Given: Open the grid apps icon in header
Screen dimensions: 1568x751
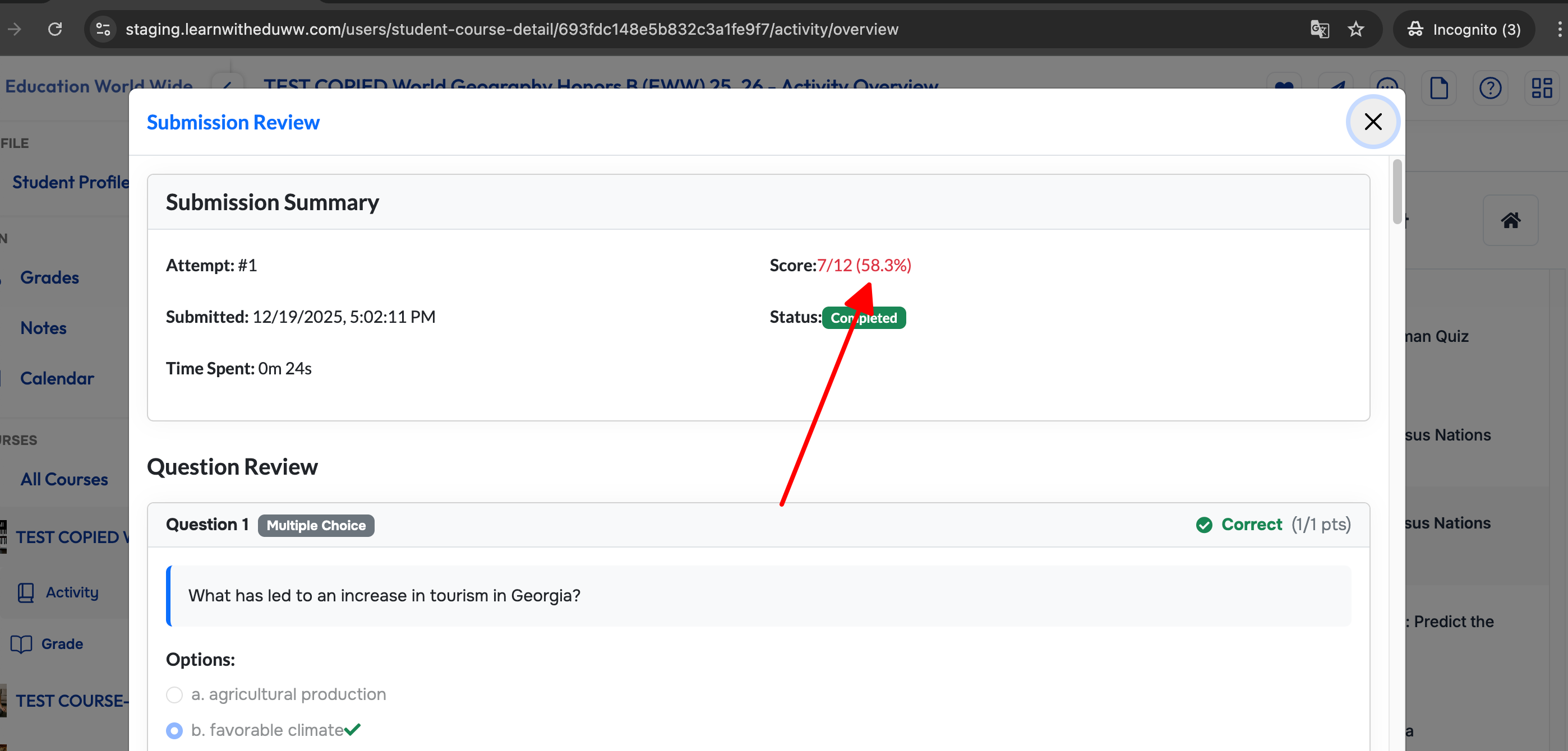Looking at the screenshot, I should pyautogui.click(x=1541, y=88).
